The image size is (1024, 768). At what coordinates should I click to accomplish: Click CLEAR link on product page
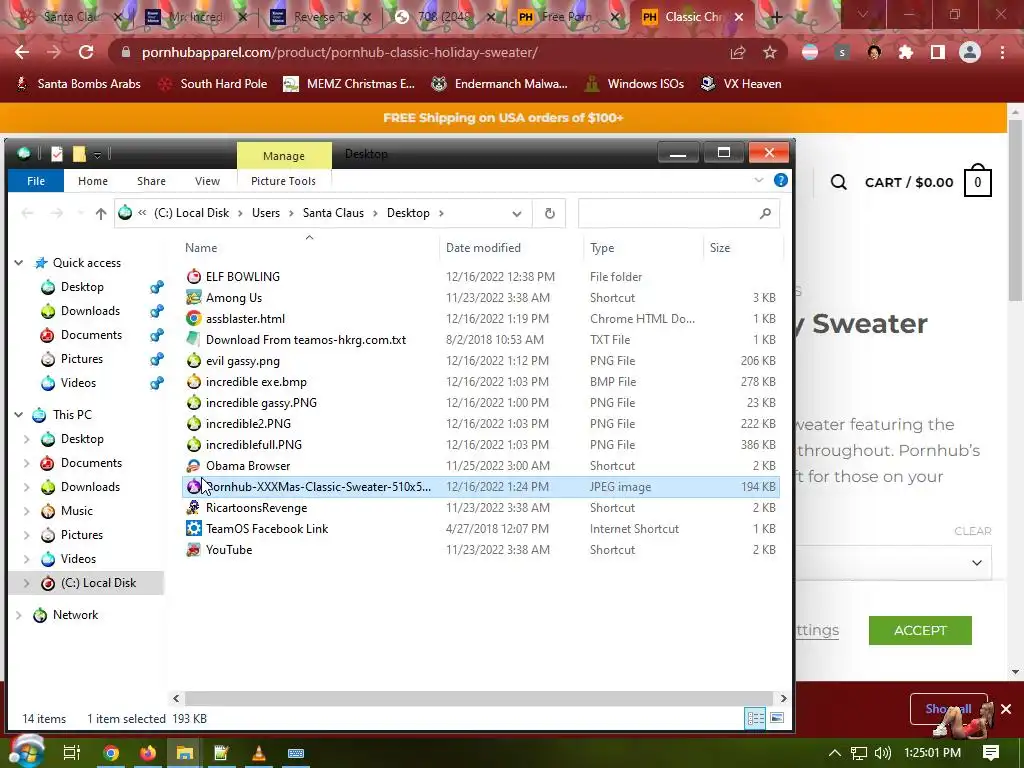pos(972,531)
